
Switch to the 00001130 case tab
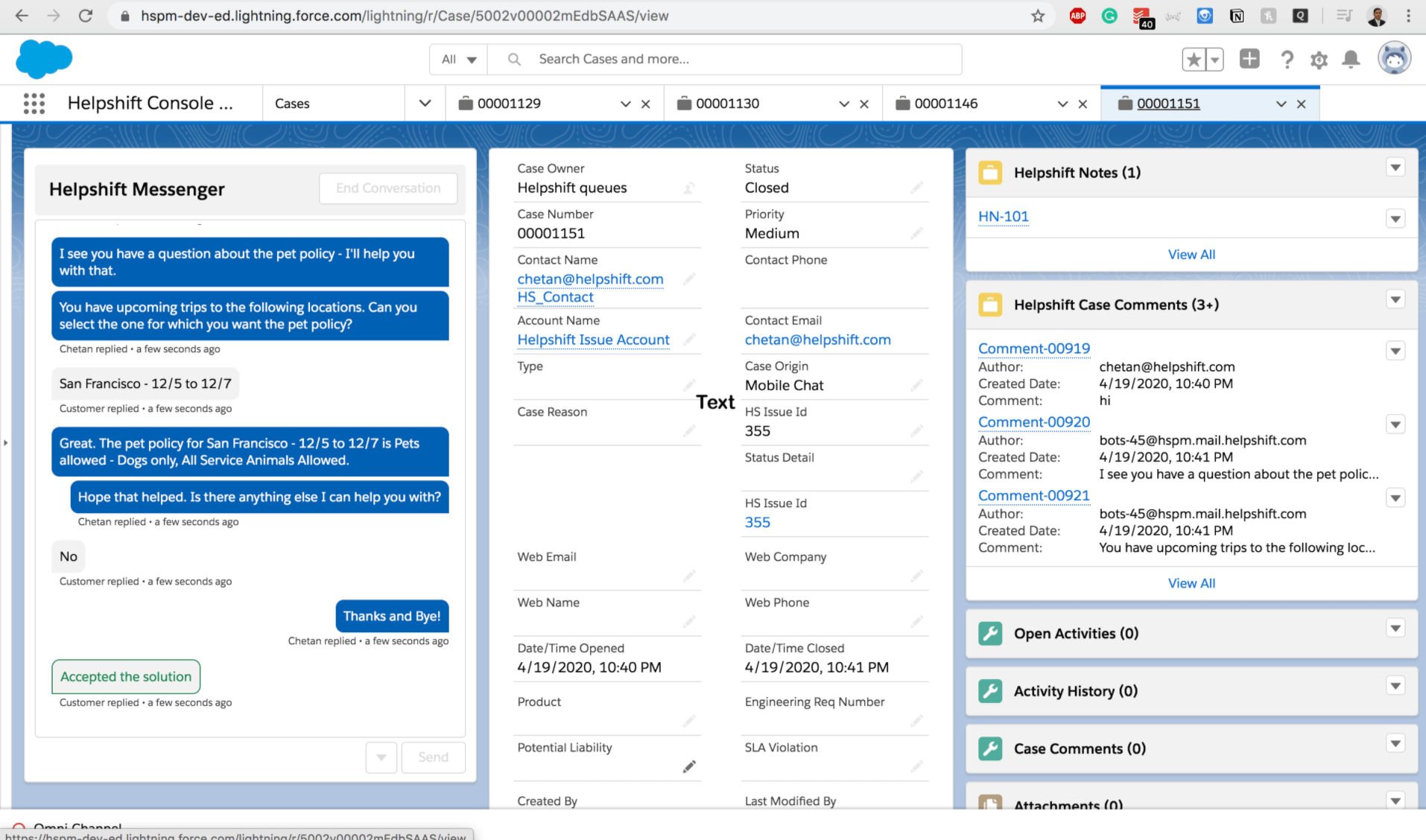(727, 104)
